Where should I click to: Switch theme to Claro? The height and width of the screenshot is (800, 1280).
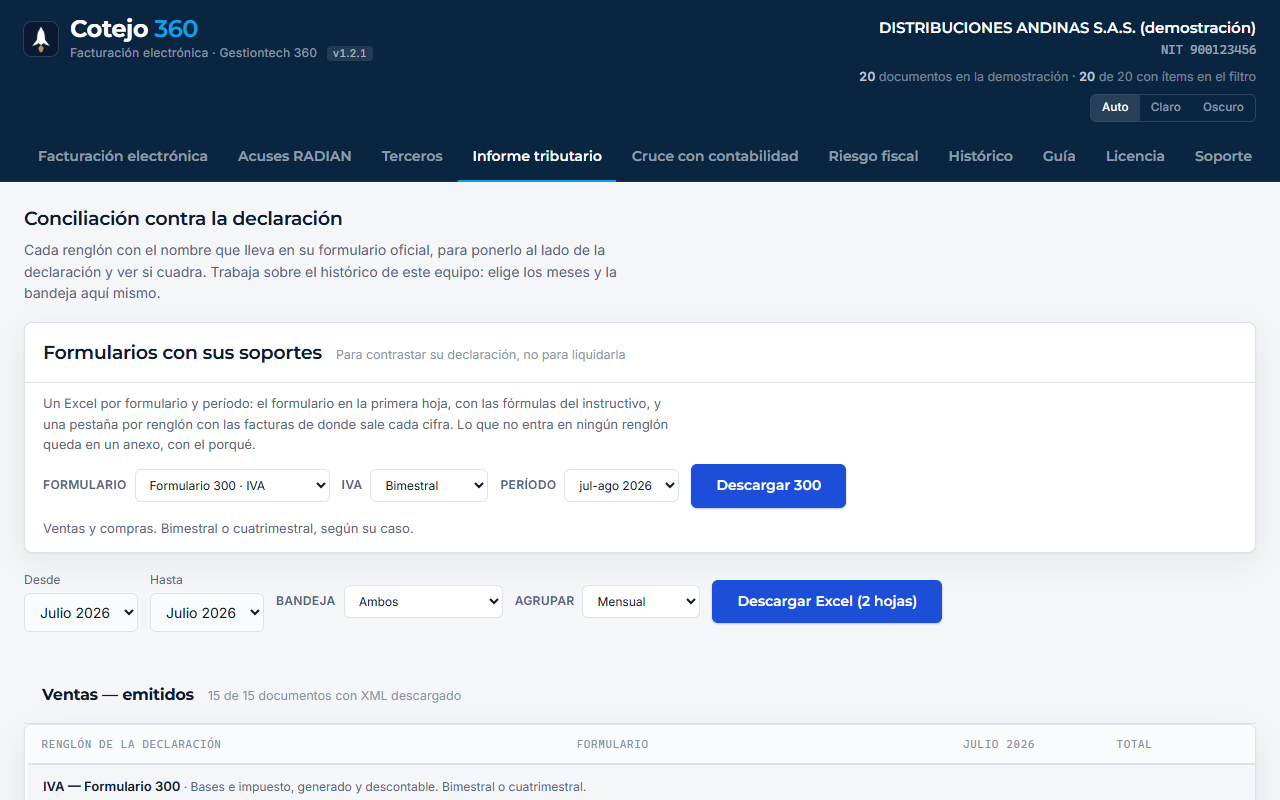click(1165, 107)
